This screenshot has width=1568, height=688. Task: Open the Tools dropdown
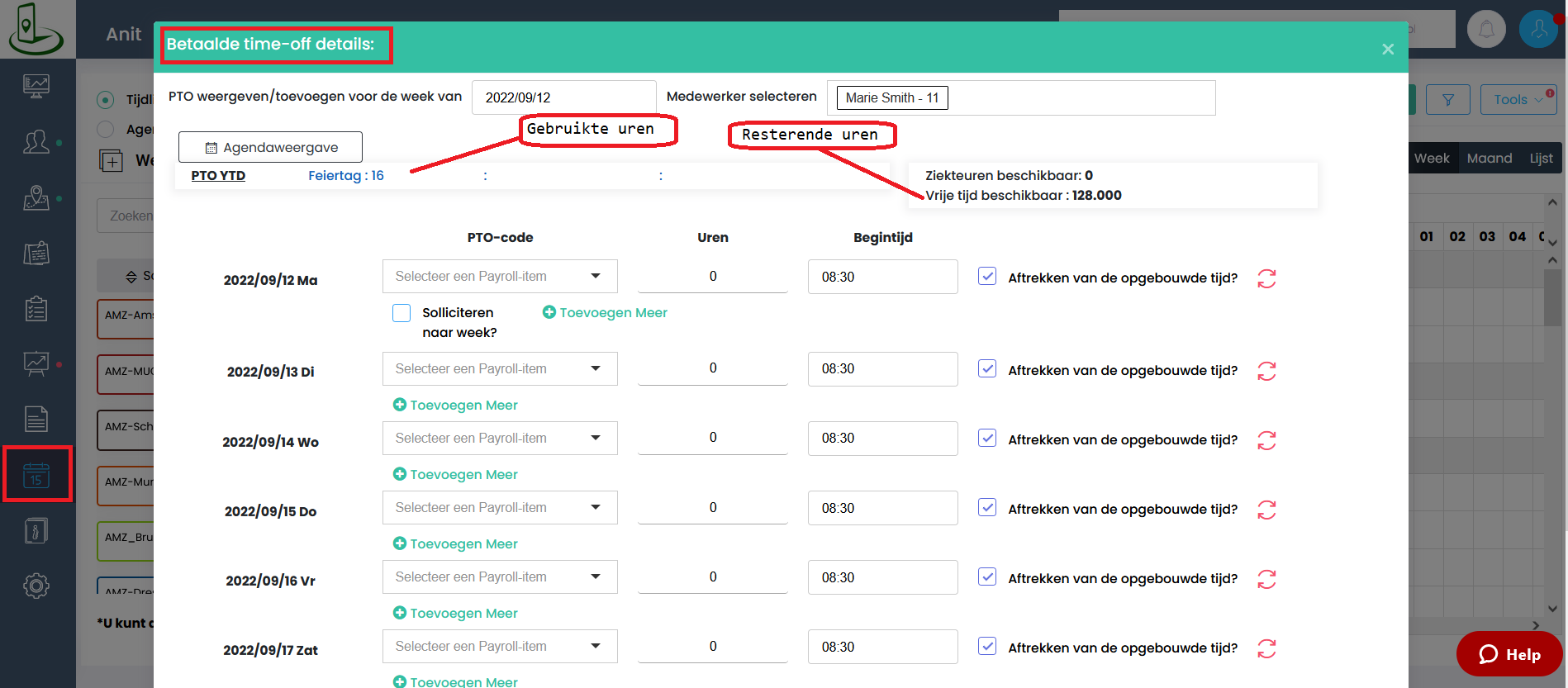(1518, 100)
